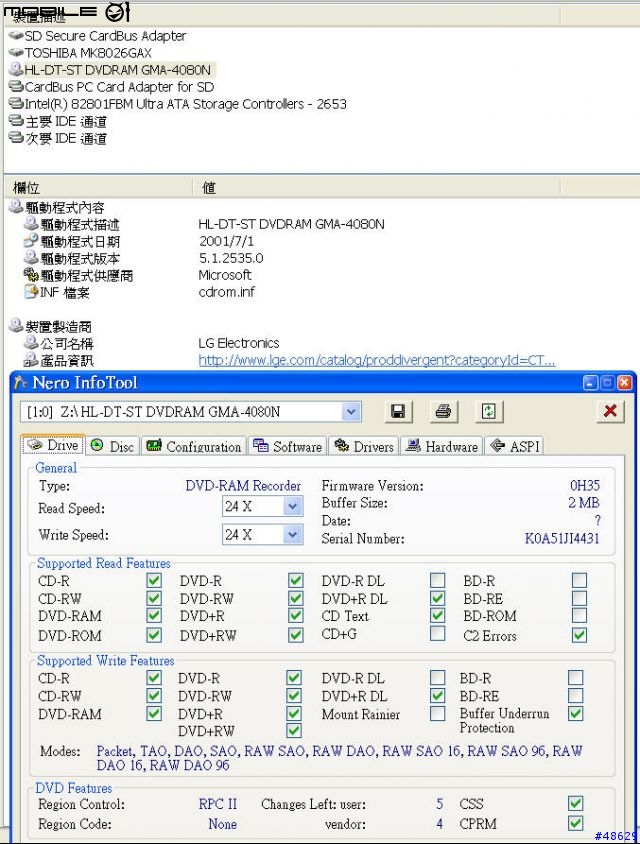Switch to the Drive tab
The width and height of the screenshot is (640, 844).
(x=53, y=445)
